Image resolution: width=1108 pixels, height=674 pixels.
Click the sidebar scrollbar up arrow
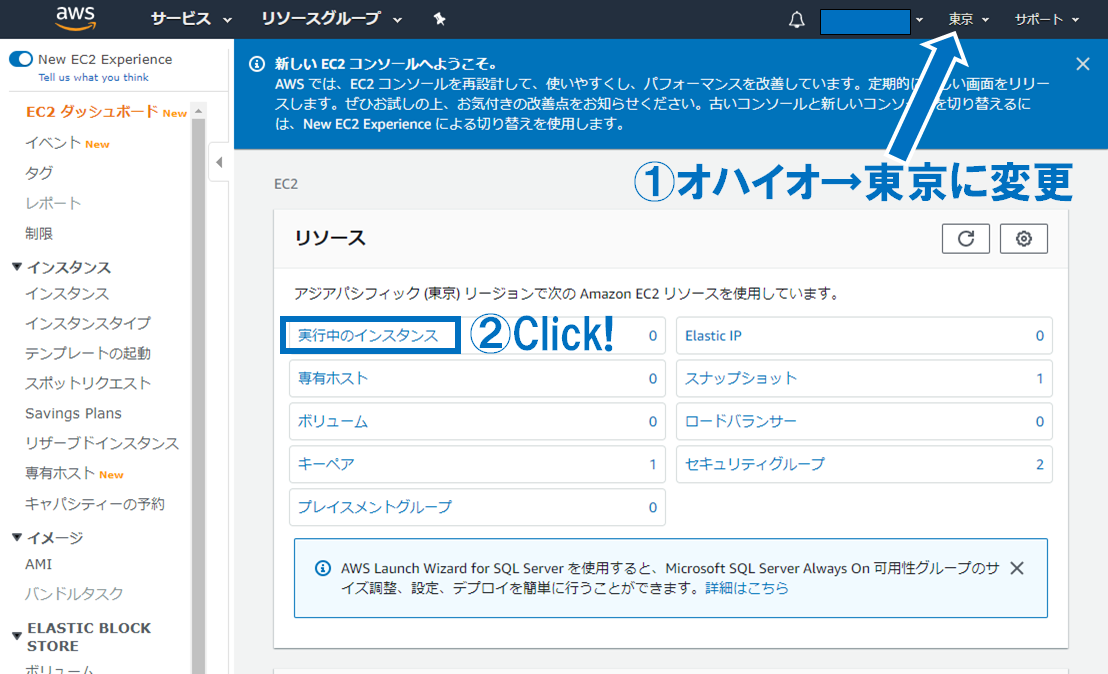[x=199, y=111]
